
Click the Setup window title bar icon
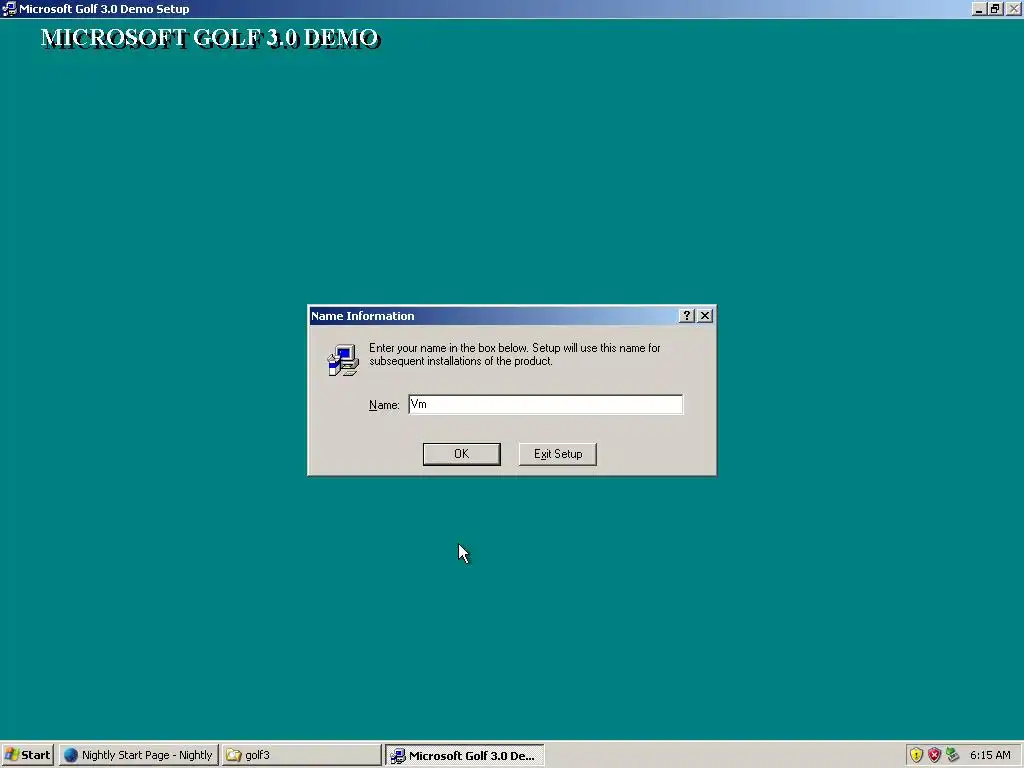(x=9, y=9)
